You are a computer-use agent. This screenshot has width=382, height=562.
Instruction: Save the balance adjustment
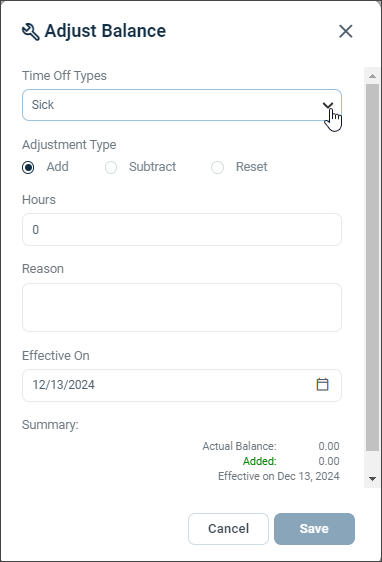coord(314,529)
